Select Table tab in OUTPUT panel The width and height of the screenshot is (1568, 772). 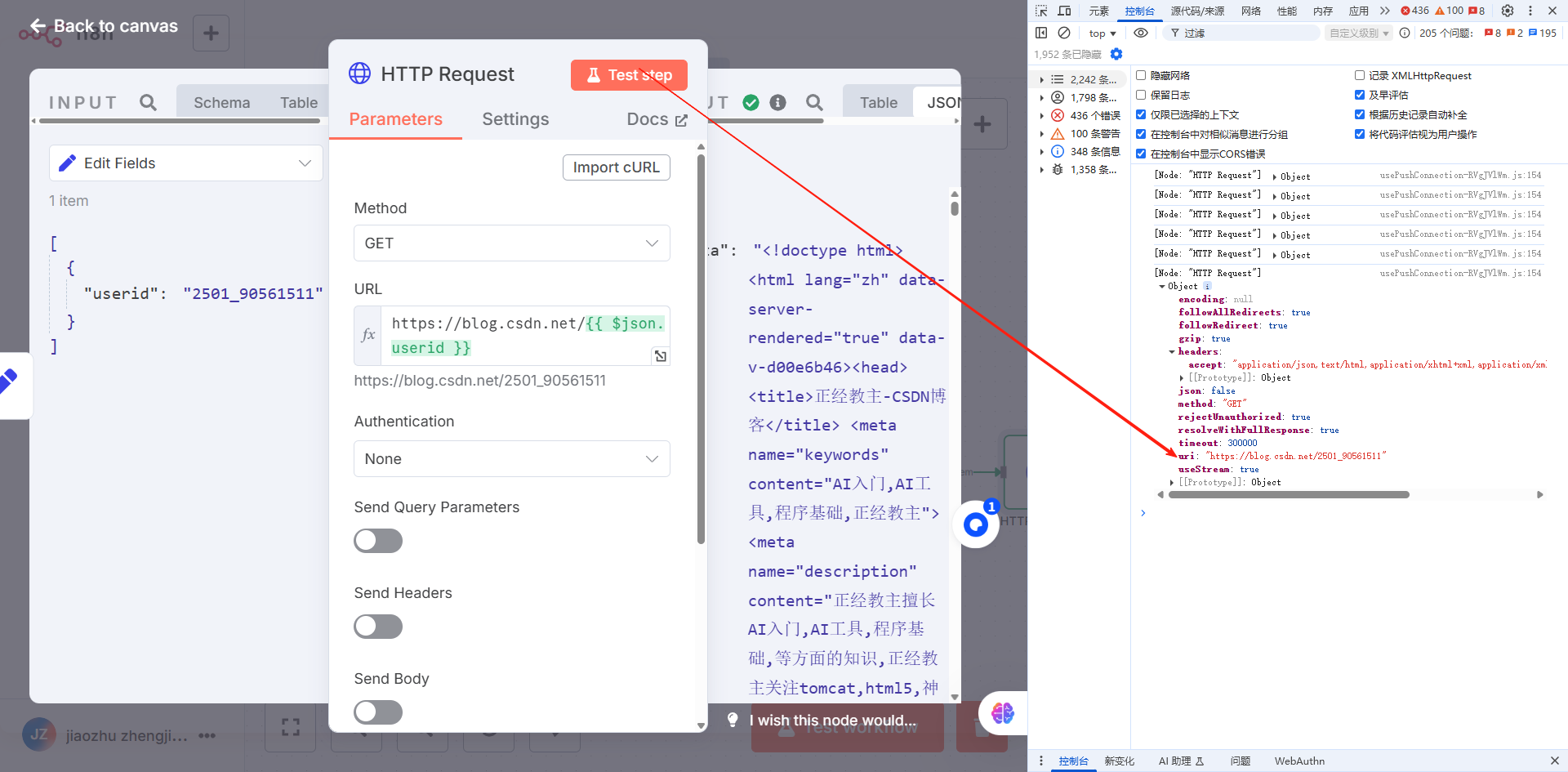click(x=879, y=103)
